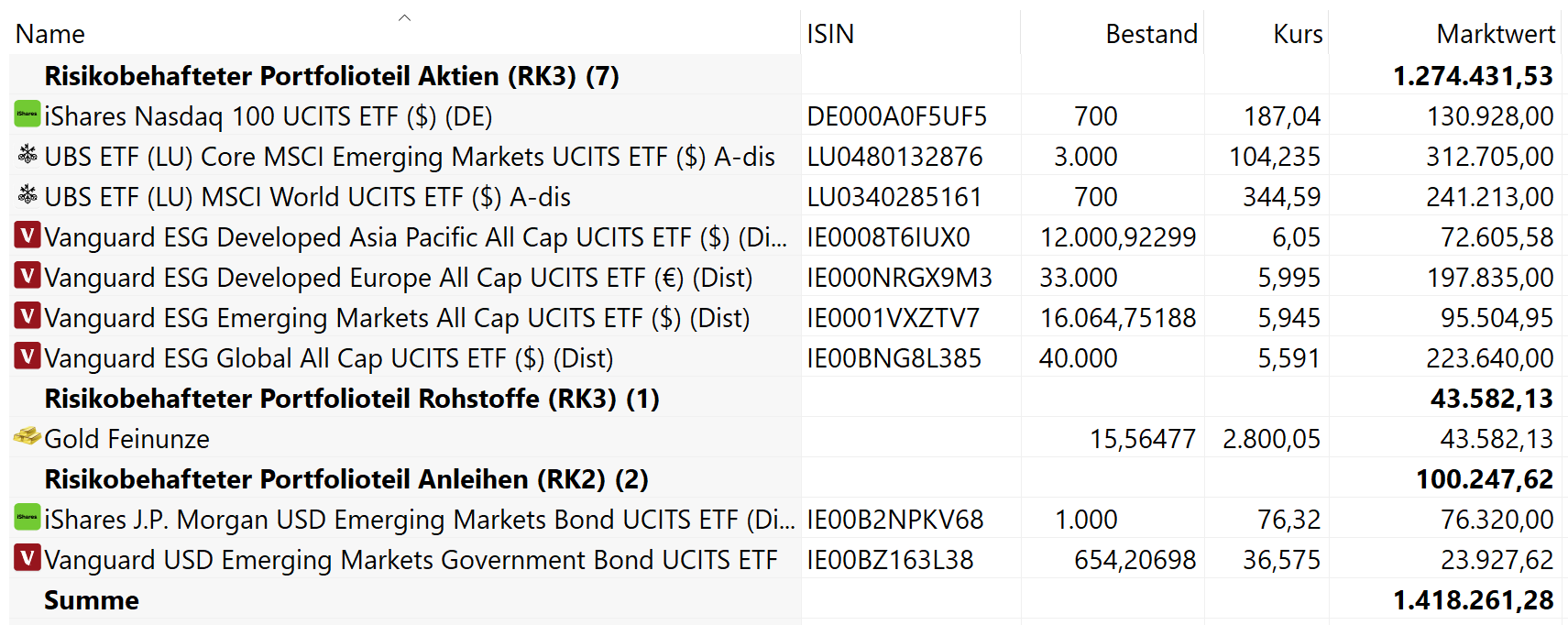Click the Vanguard USD Emerging Markets Government Bond icon
Viewport: 1568px width, 625px height.
(x=27, y=558)
